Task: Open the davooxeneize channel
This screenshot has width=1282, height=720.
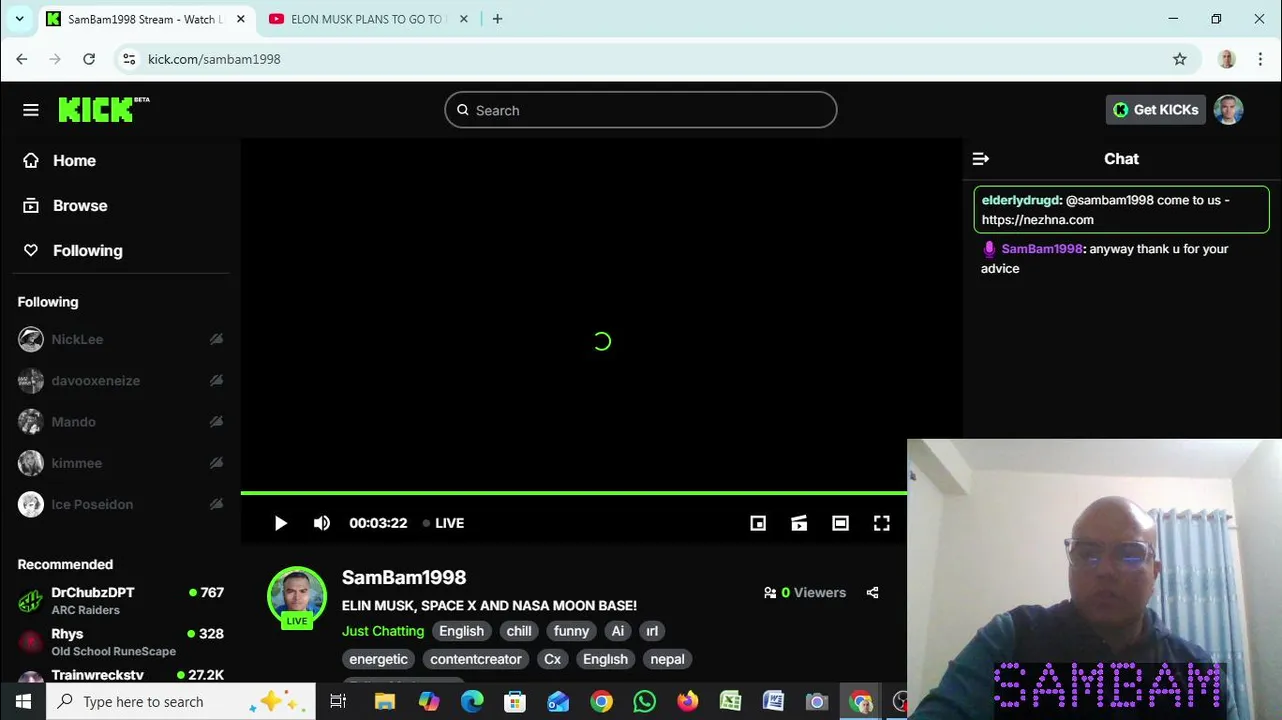Action: point(95,381)
